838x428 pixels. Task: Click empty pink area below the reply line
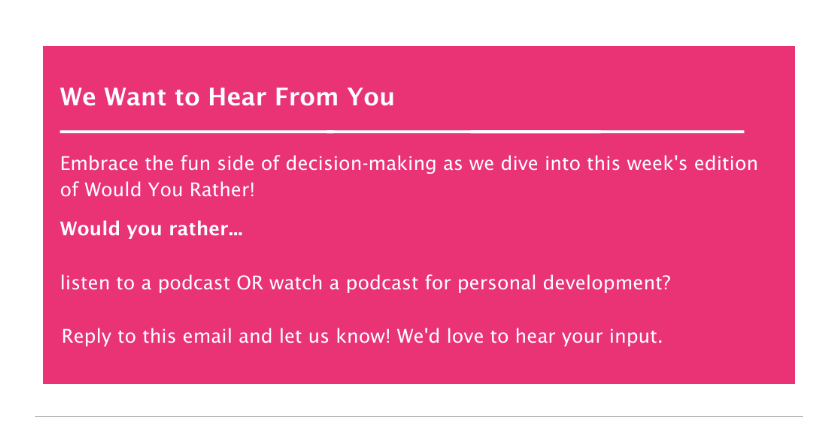(419, 366)
